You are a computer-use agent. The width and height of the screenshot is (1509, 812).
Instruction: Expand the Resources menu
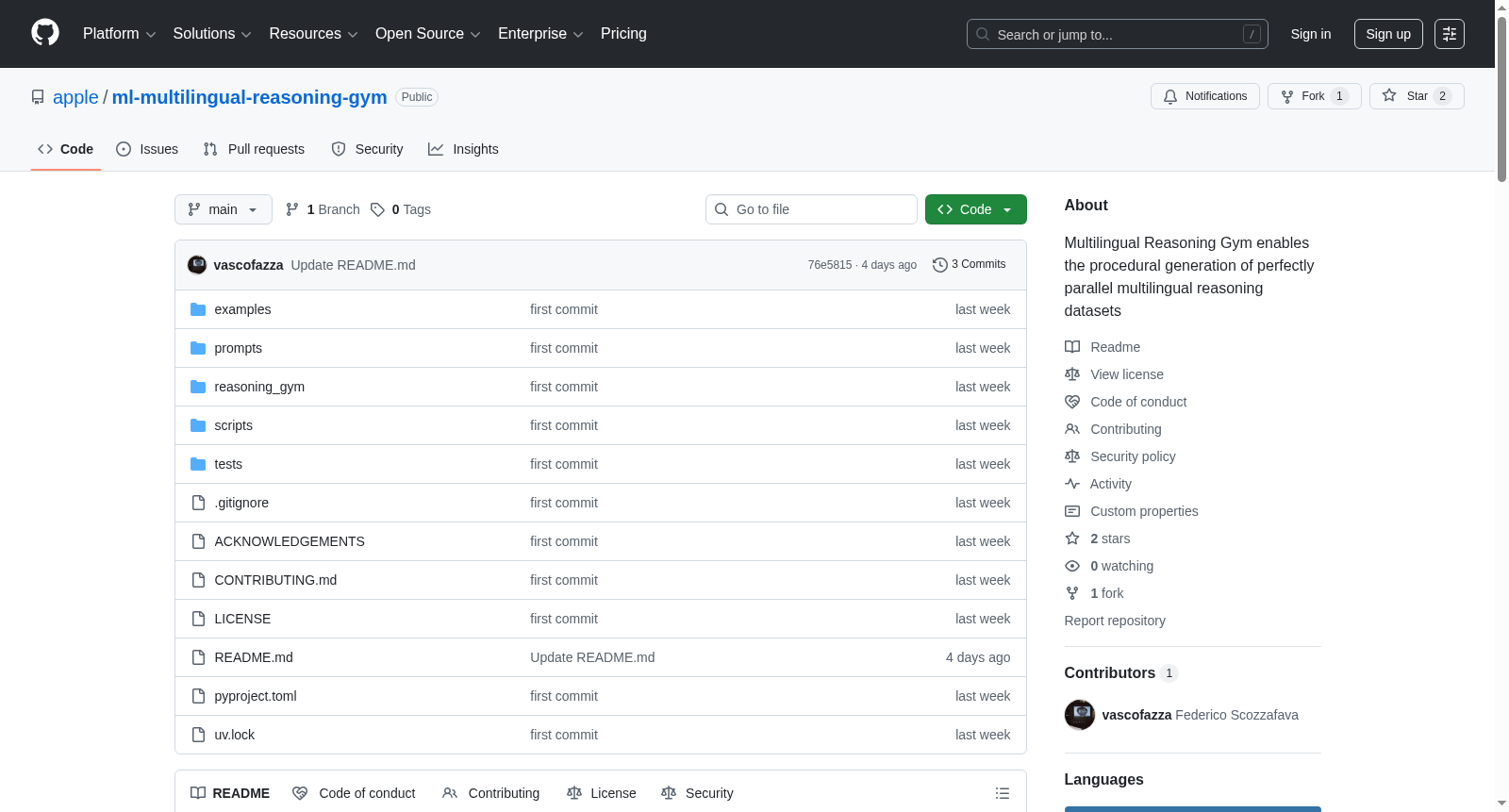coord(313,34)
